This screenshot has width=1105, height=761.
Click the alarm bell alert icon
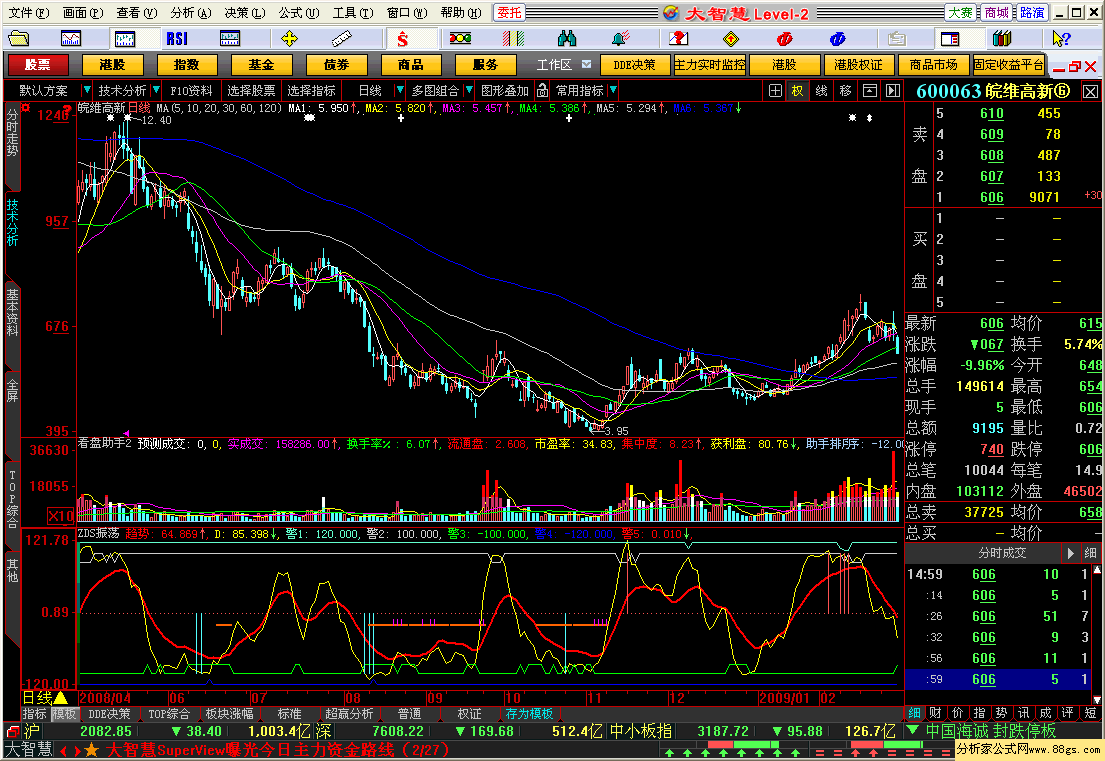(x=620, y=38)
